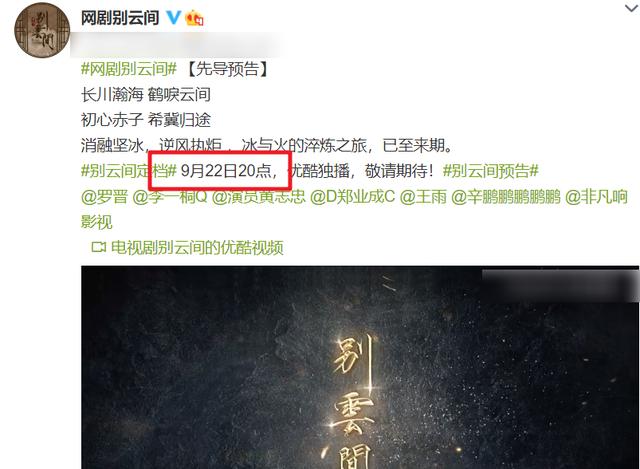640x469 pixels.
Task: Visit the @罗晋 mention
Action: [104, 197]
